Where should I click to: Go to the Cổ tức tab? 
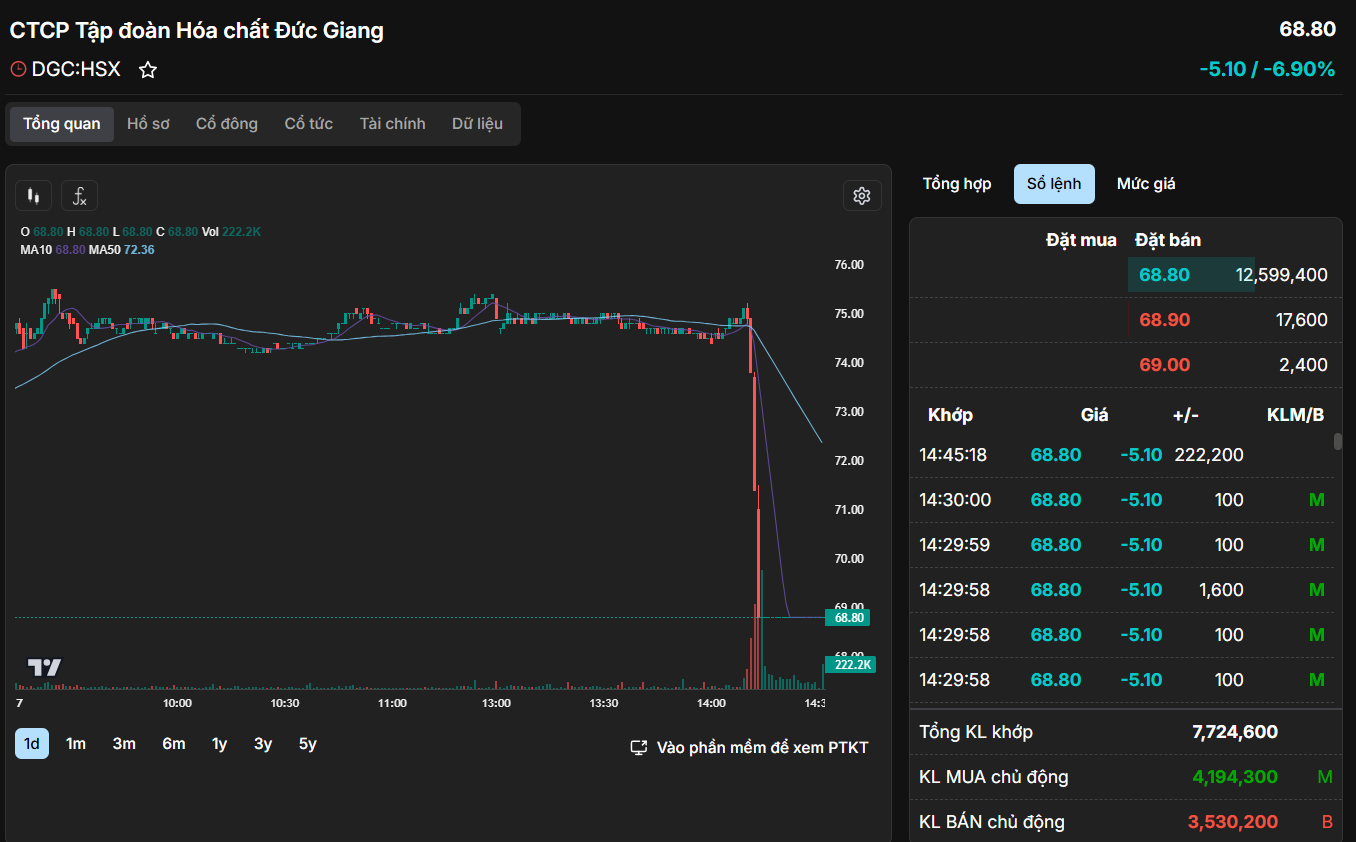click(x=308, y=124)
